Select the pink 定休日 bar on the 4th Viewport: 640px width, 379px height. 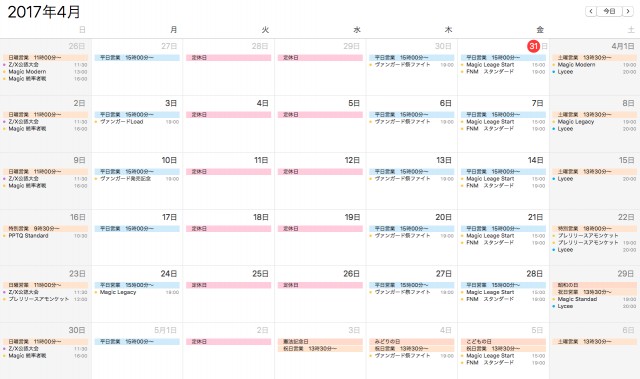click(x=229, y=115)
